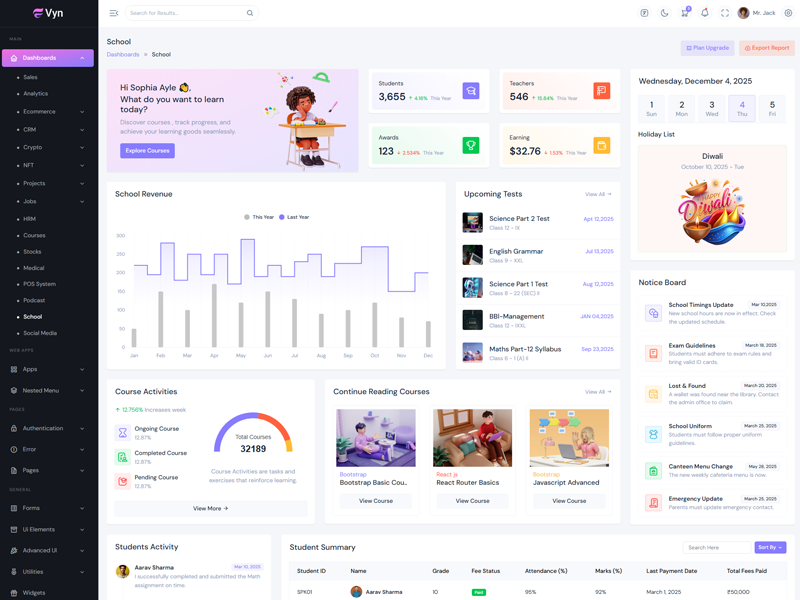Click the Earning wallet icon
Viewport: 800px width, 600px height.
601,146
